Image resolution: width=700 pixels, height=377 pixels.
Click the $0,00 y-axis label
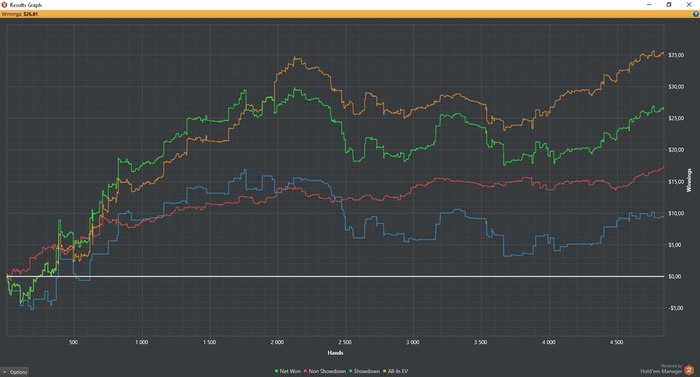point(676,276)
